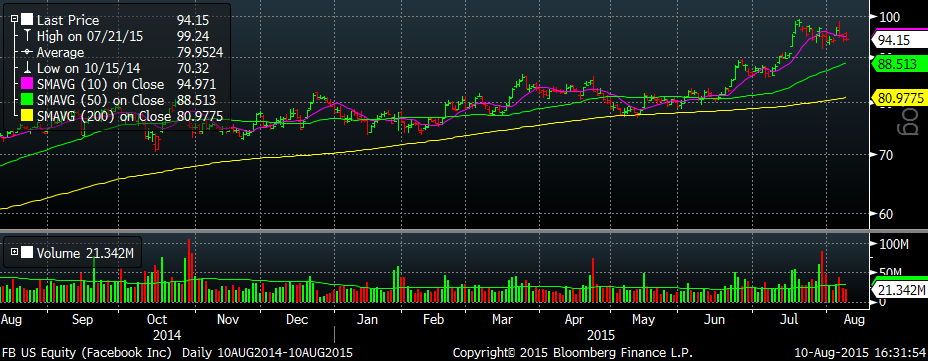Click the 94.971 SMAVG value in legend

pyautogui.click(x=195, y=84)
